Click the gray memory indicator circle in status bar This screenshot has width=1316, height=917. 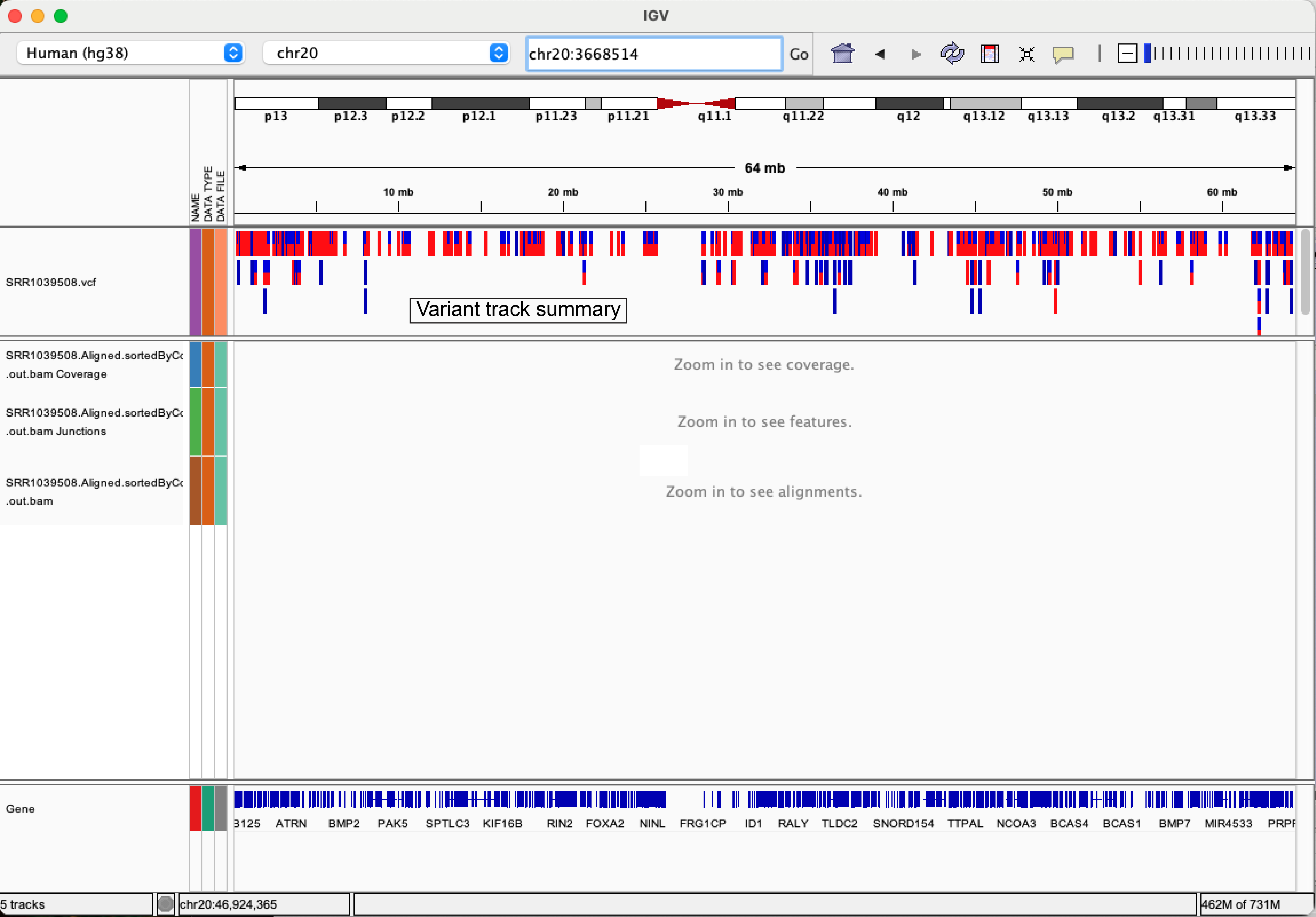tap(166, 904)
